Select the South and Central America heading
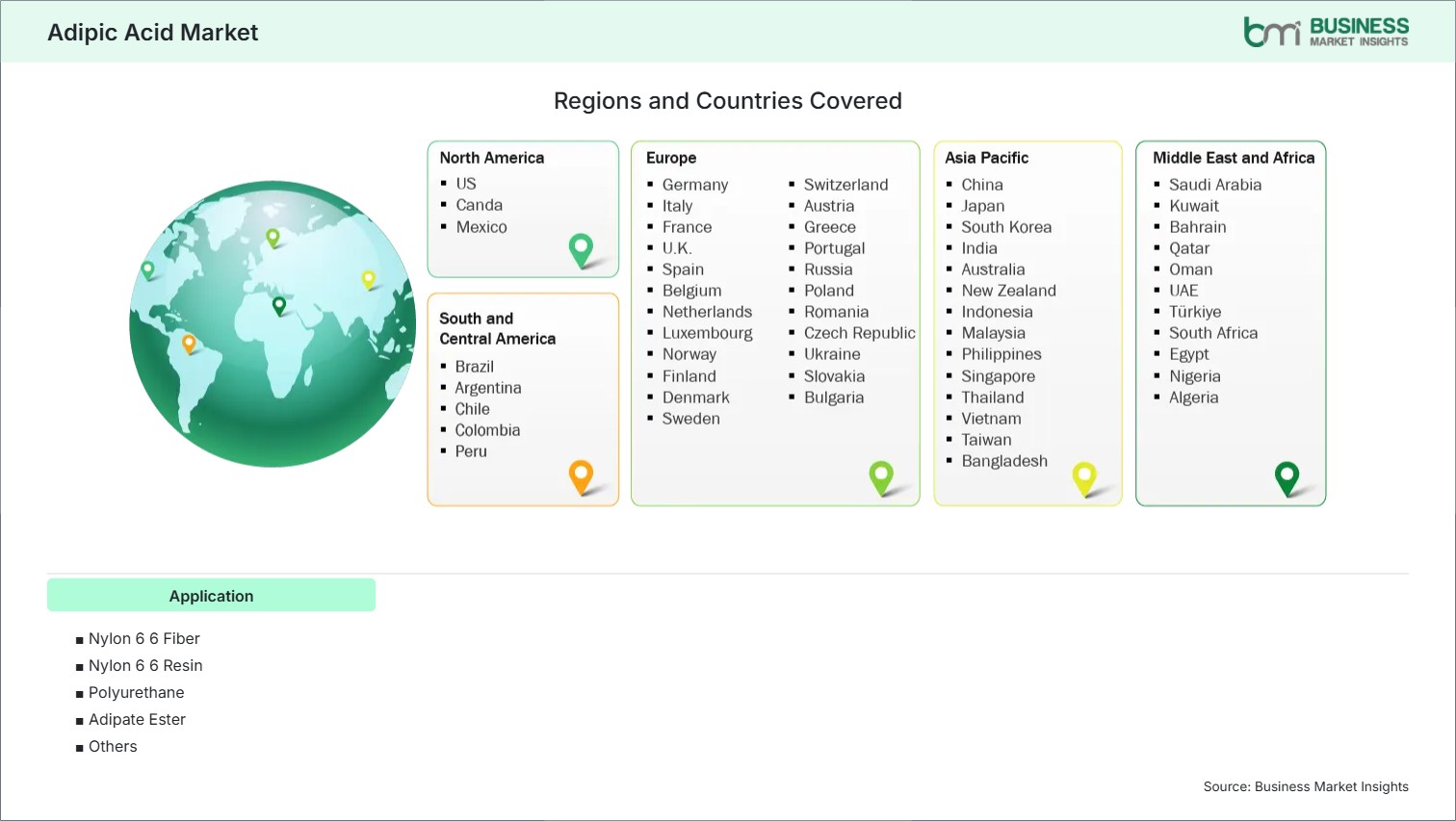This screenshot has height=821, width=1456. click(x=498, y=328)
